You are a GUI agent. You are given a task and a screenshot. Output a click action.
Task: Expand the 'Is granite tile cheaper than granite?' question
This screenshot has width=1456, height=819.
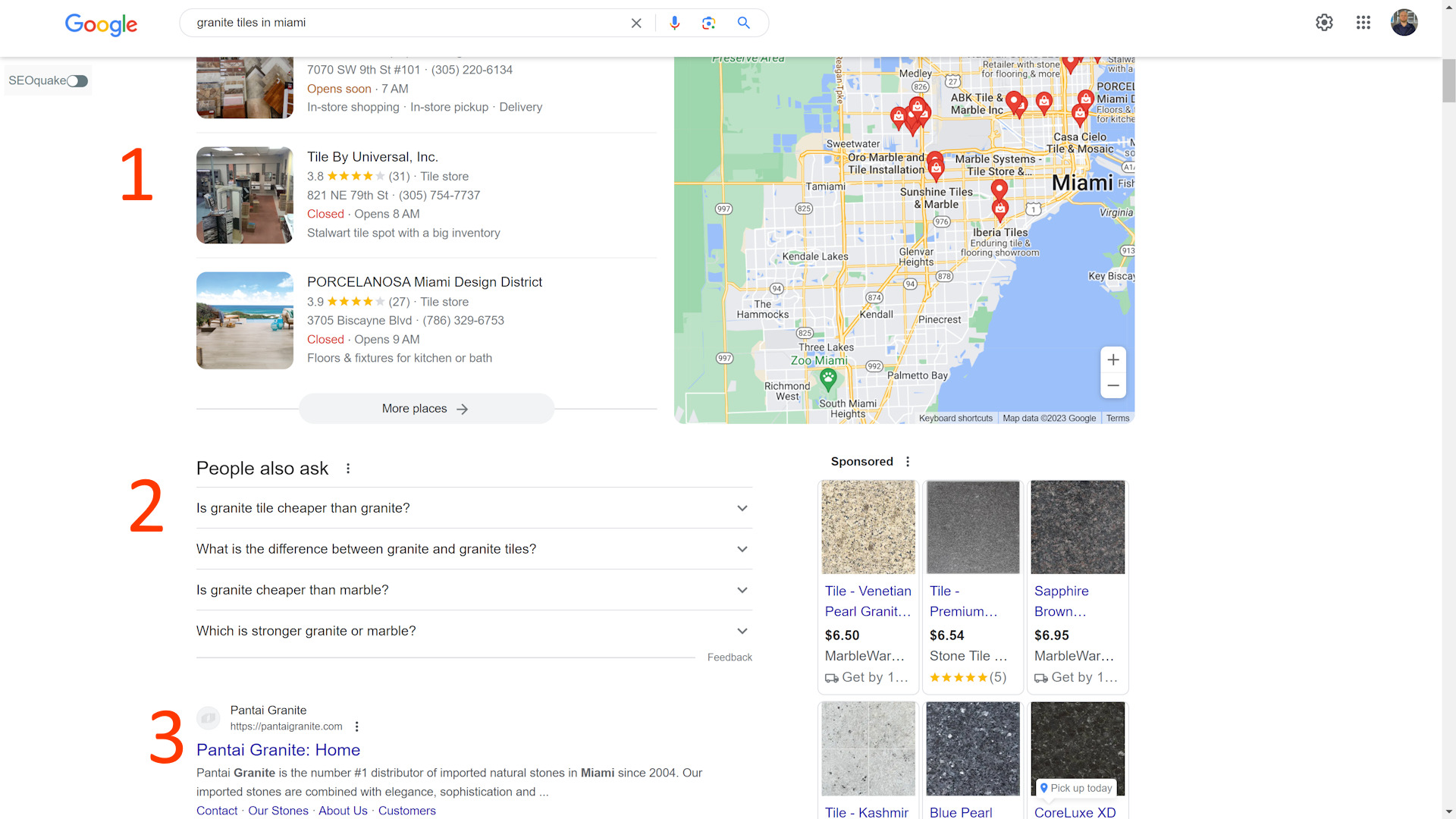[x=742, y=508]
